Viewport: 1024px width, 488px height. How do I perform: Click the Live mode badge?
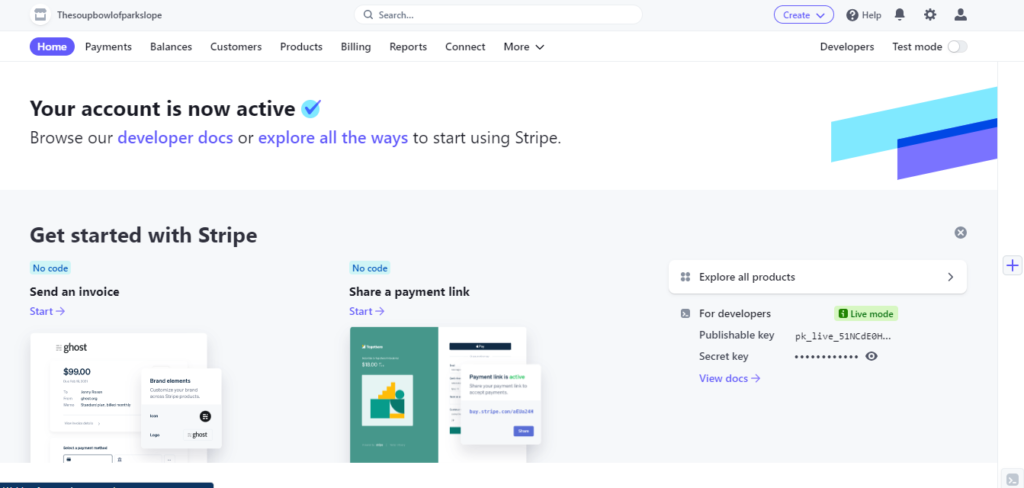pos(866,314)
